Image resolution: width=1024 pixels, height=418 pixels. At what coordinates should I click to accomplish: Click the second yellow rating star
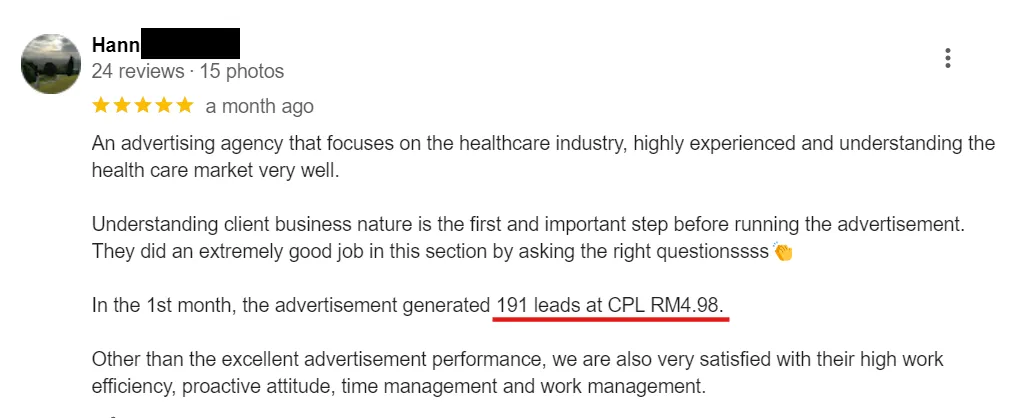pos(122,105)
